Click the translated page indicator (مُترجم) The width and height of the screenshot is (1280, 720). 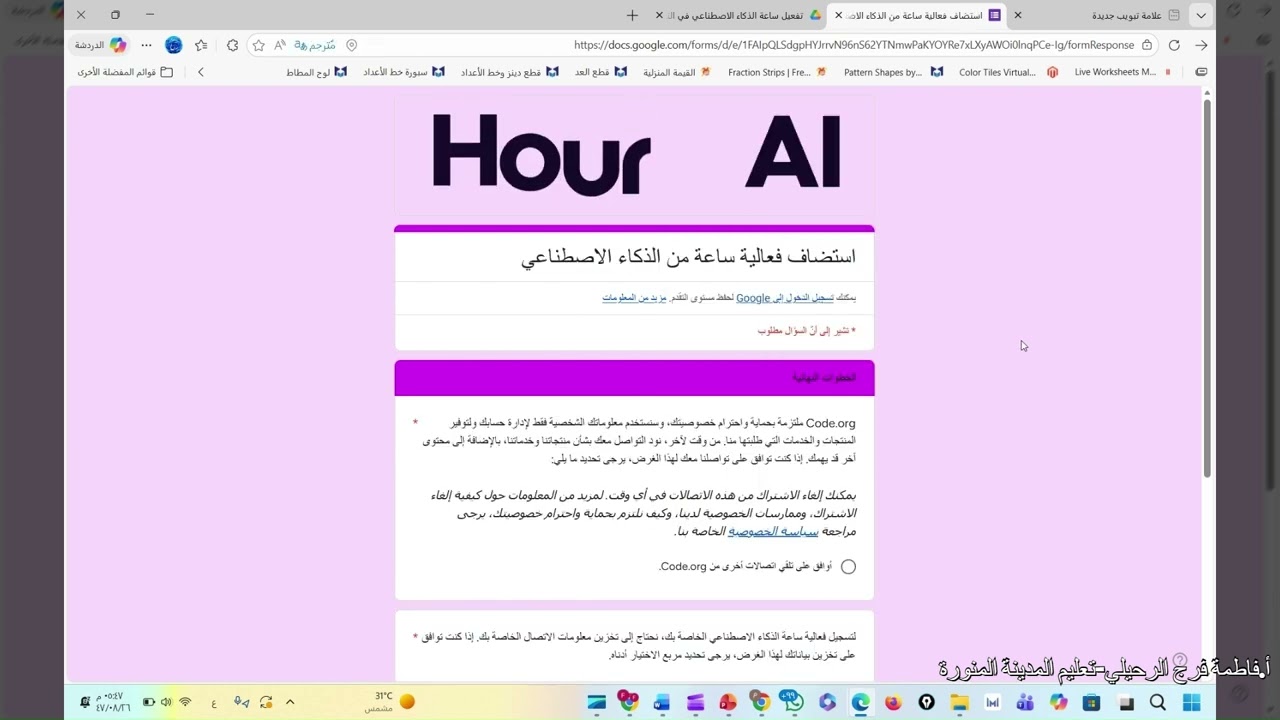click(315, 45)
